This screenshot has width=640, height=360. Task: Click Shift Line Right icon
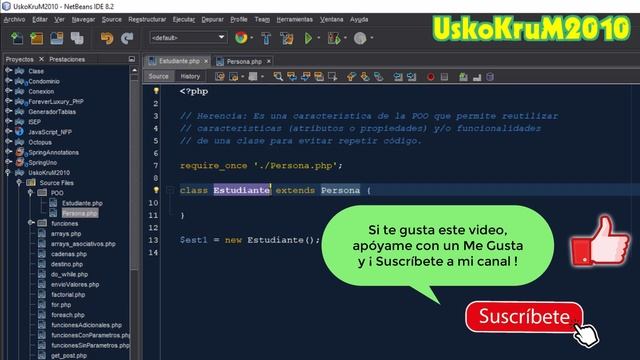pos(411,77)
